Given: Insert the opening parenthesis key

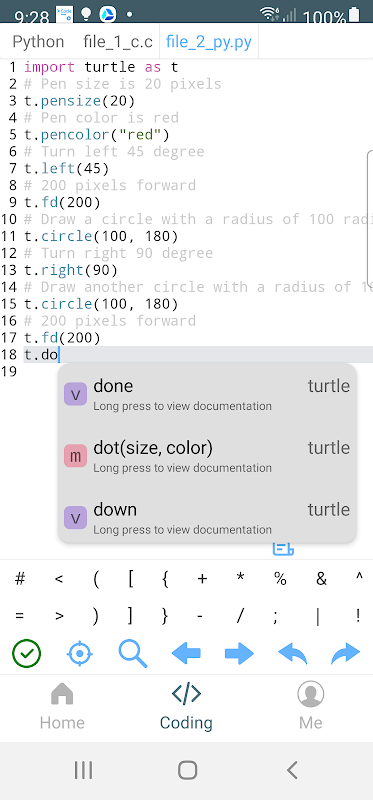Looking at the screenshot, I should coord(96,579).
